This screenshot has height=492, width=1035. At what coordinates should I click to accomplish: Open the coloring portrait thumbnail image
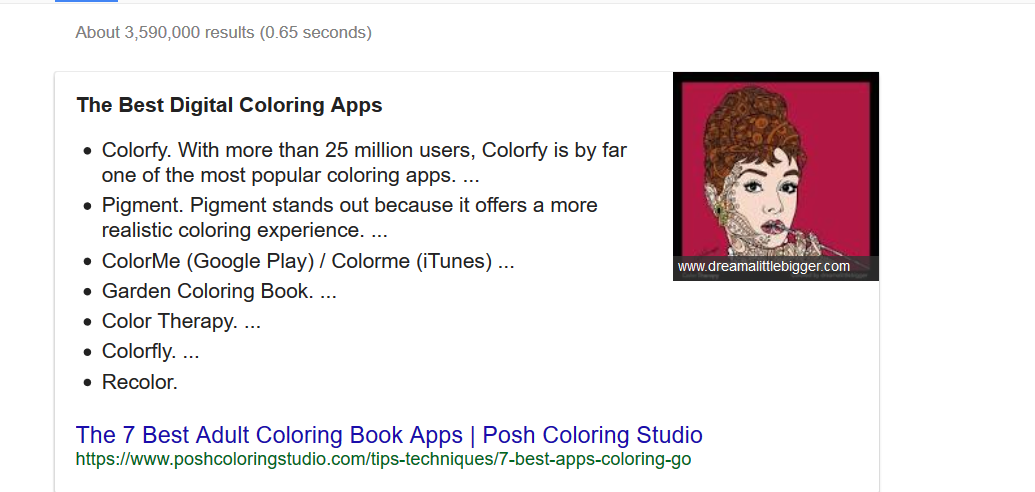pyautogui.click(x=776, y=164)
